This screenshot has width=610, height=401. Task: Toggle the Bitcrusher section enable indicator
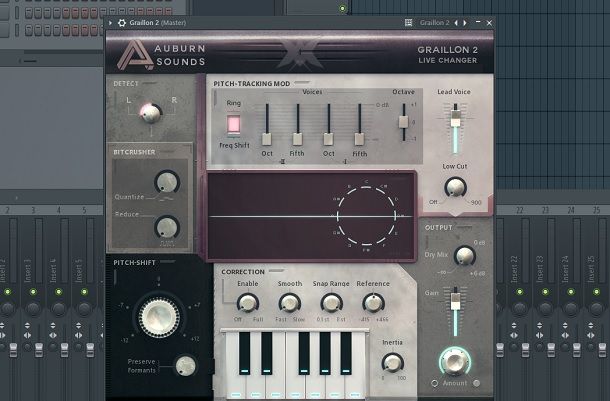click(x=167, y=151)
